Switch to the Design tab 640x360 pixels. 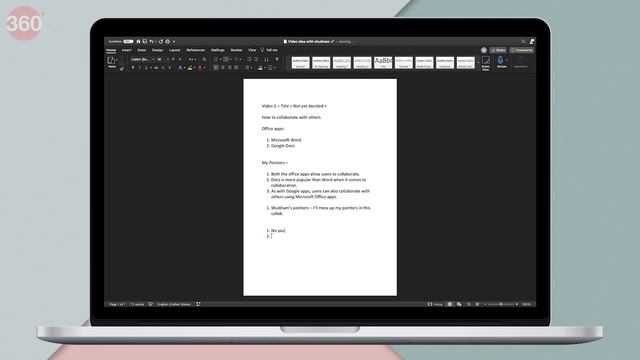158,50
